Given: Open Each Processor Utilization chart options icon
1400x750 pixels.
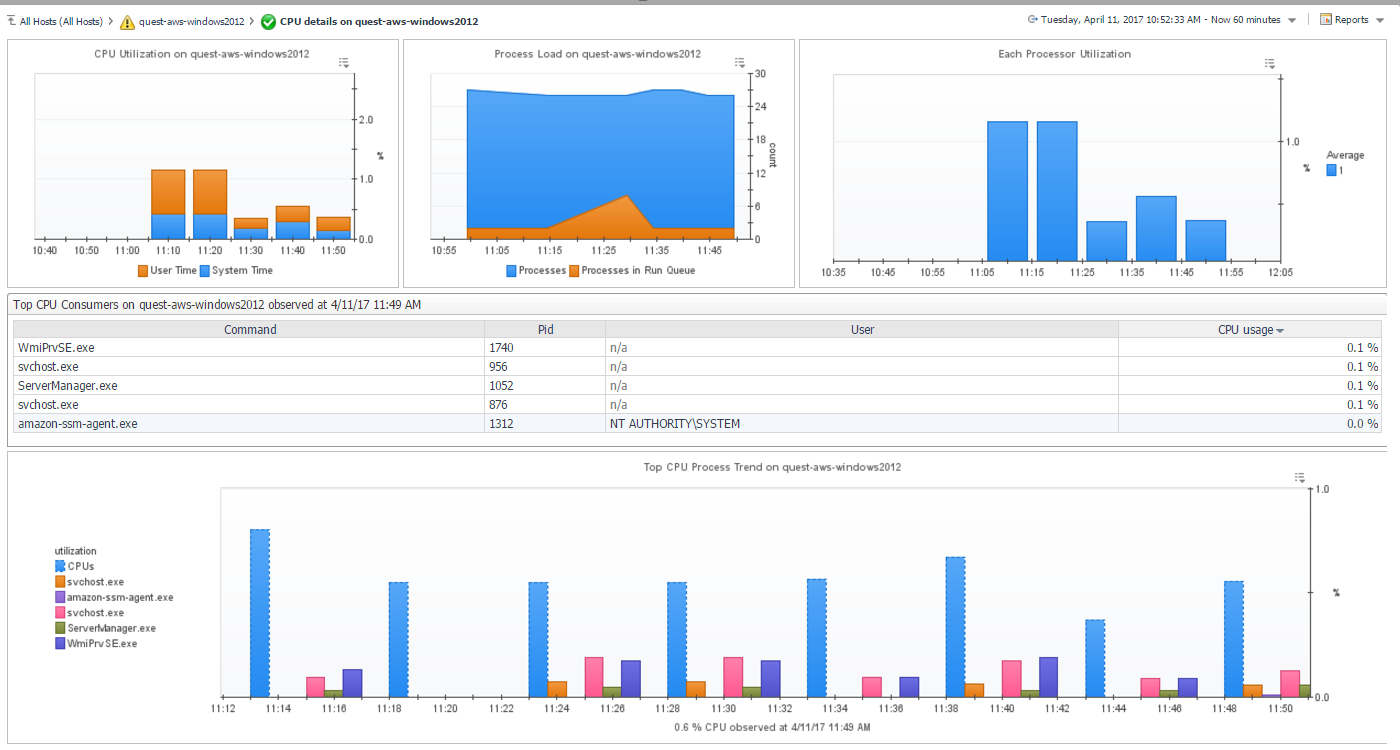Looking at the screenshot, I should pos(1270,63).
